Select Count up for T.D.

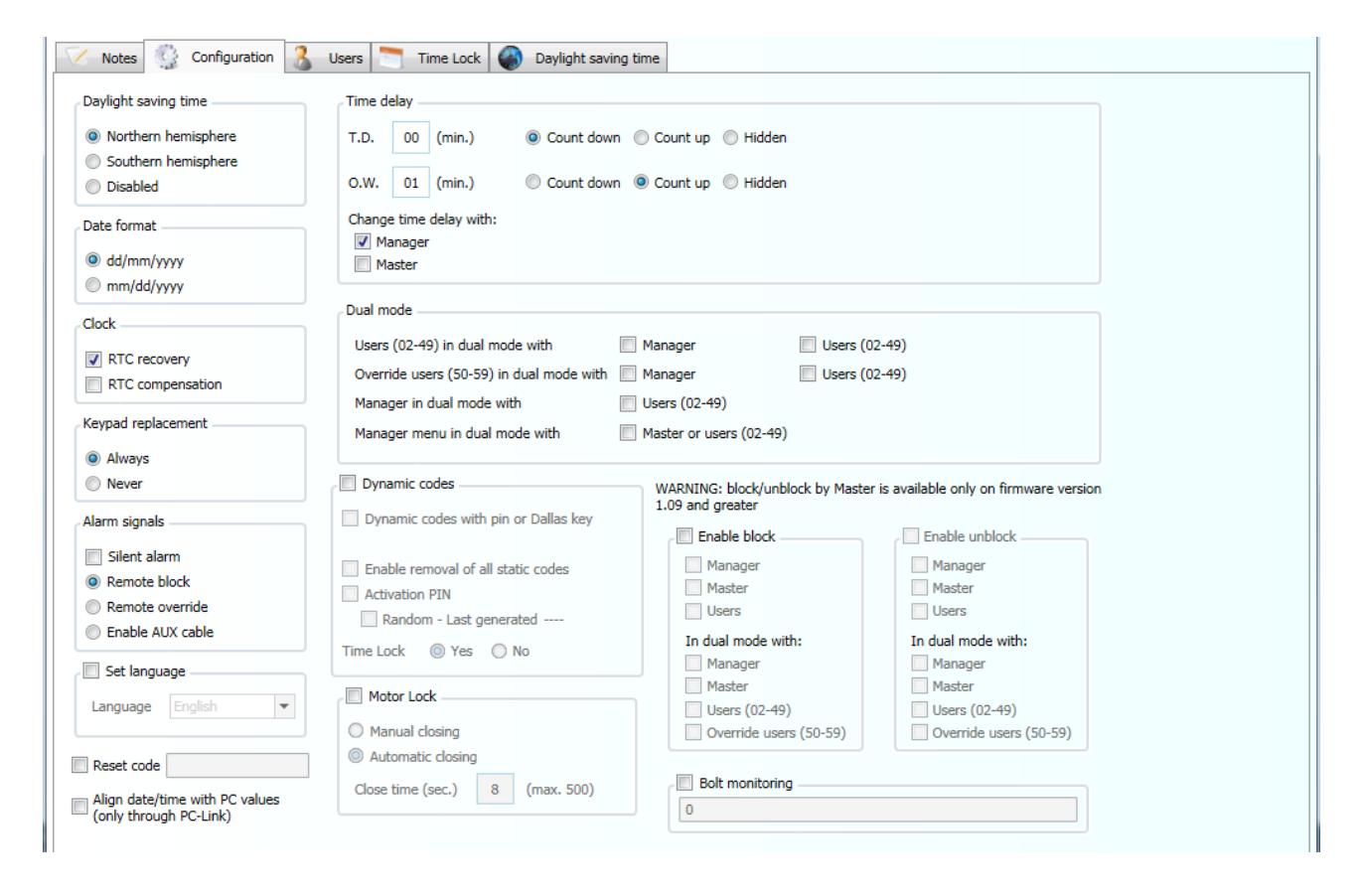pyautogui.click(x=672, y=138)
